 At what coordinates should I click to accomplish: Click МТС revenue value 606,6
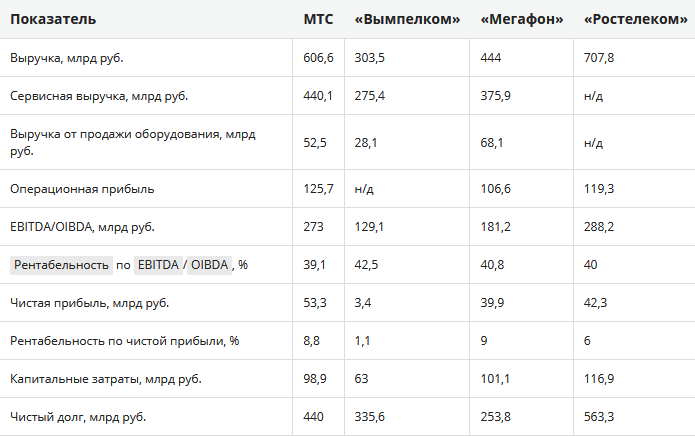pyautogui.click(x=318, y=58)
